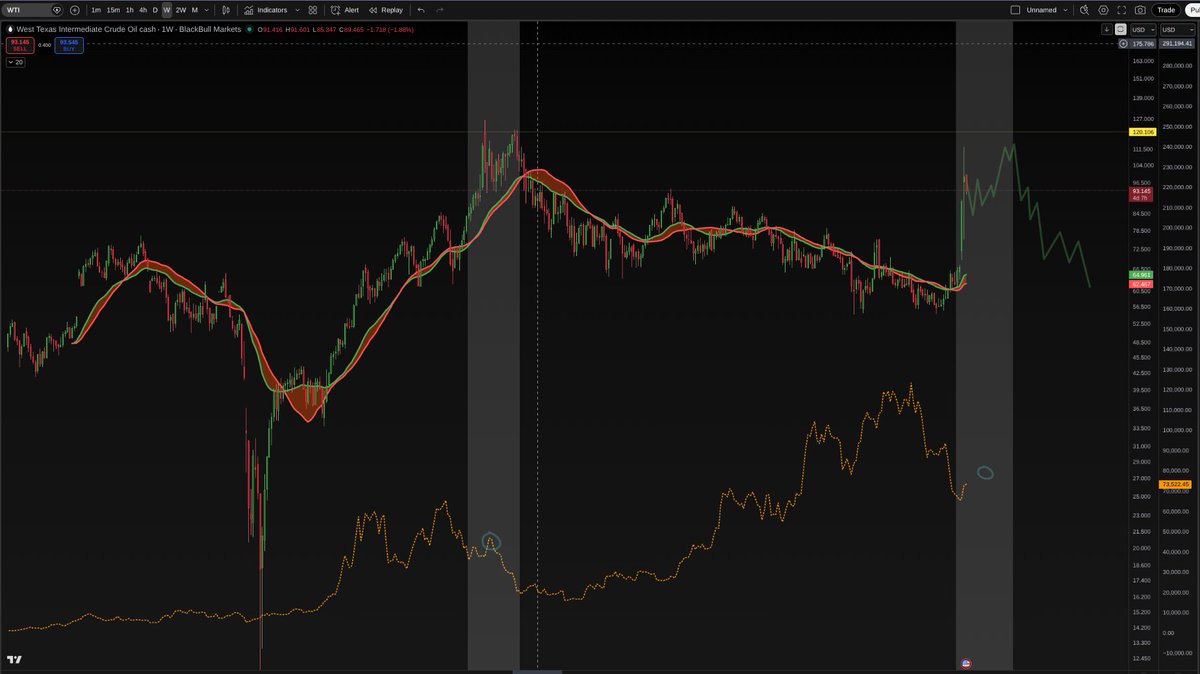Click the layout square icon beside Unnamed
The height and width of the screenshot is (674, 1200).
pyautogui.click(x=1016, y=10)
